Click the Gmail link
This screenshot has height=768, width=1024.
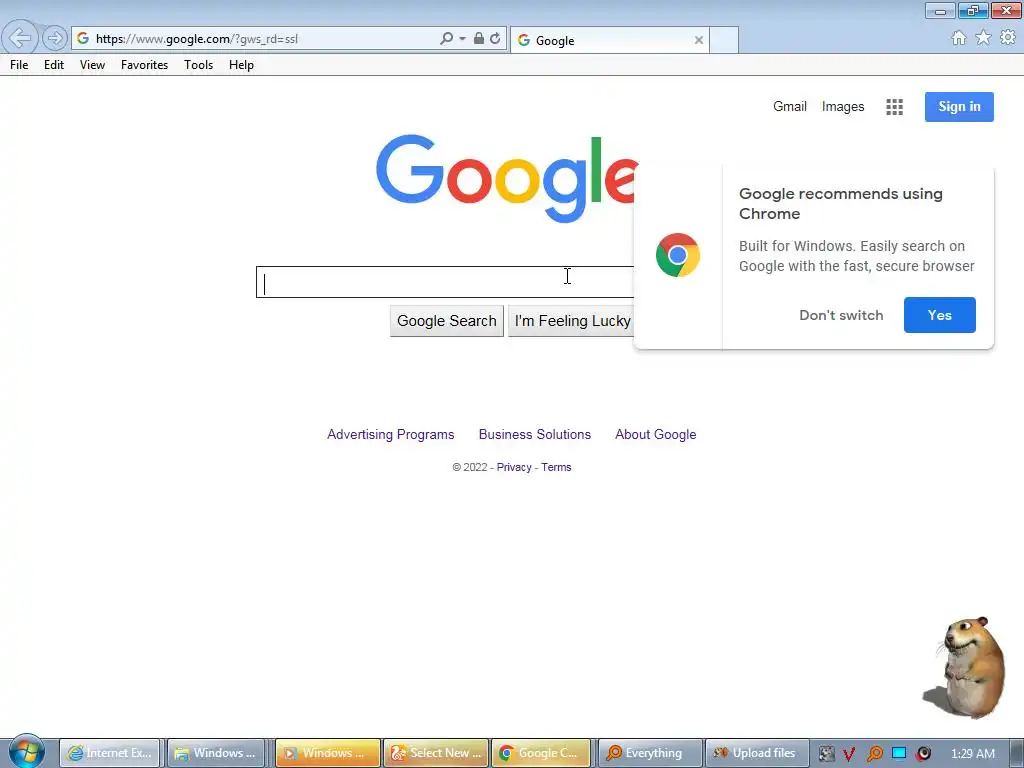pos(790,106)
